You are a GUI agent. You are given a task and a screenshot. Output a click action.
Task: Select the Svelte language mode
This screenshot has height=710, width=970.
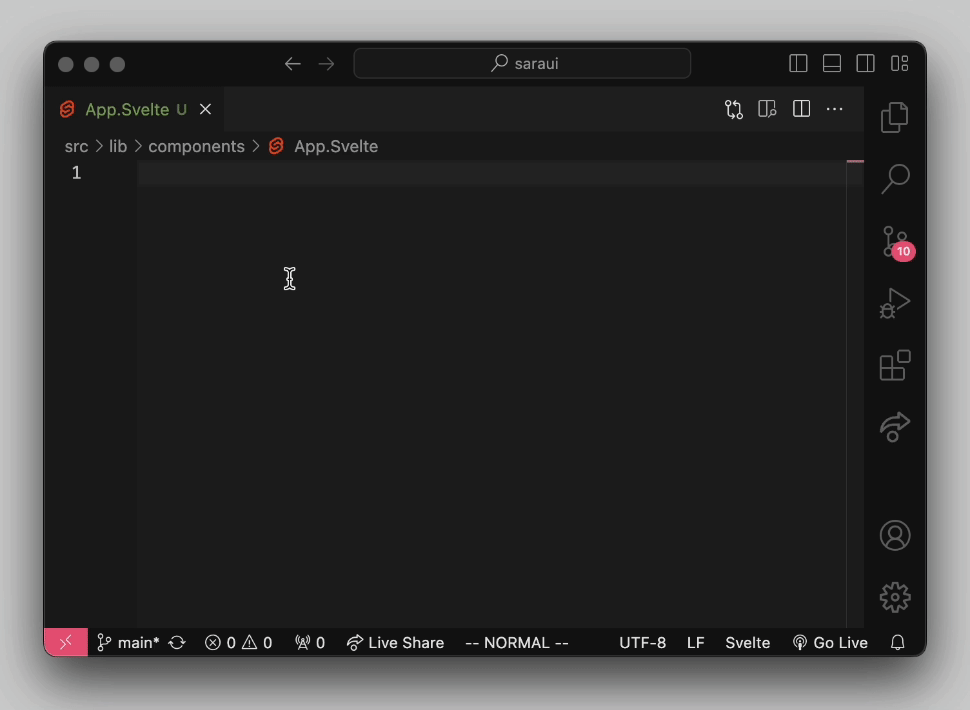(747, 643)
